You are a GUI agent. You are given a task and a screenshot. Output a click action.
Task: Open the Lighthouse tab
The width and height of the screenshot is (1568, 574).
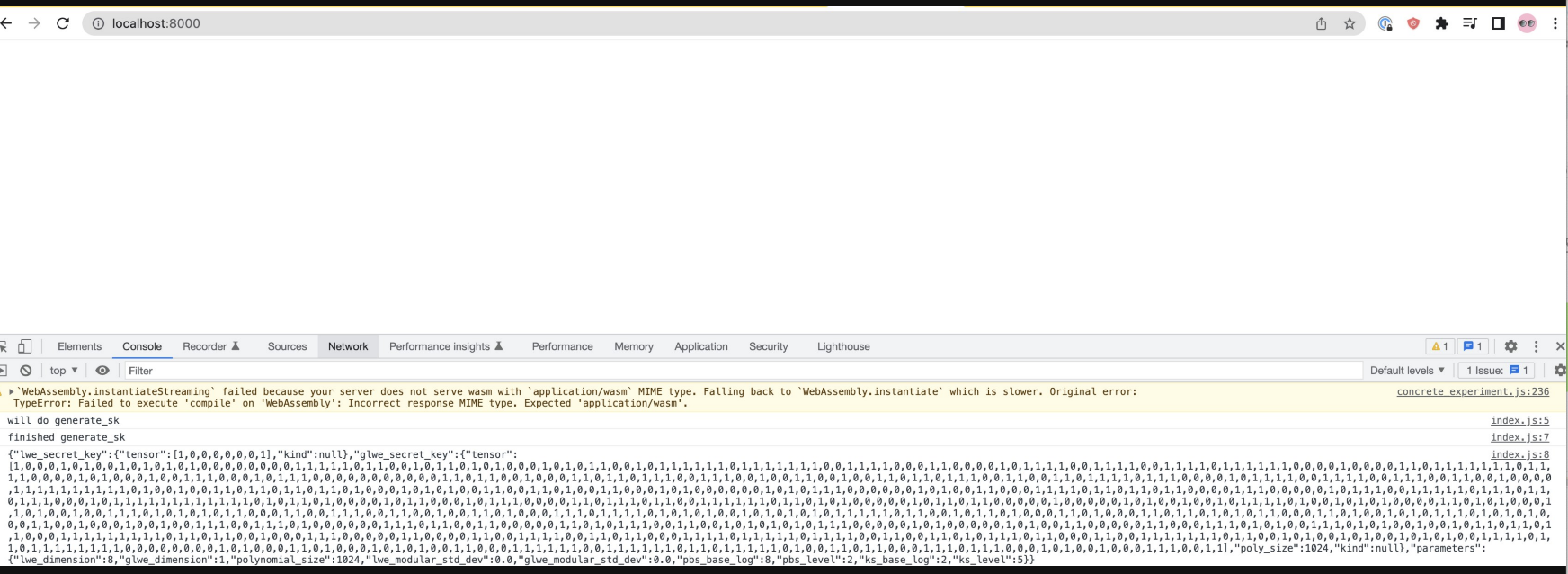(x=843, y=346)
